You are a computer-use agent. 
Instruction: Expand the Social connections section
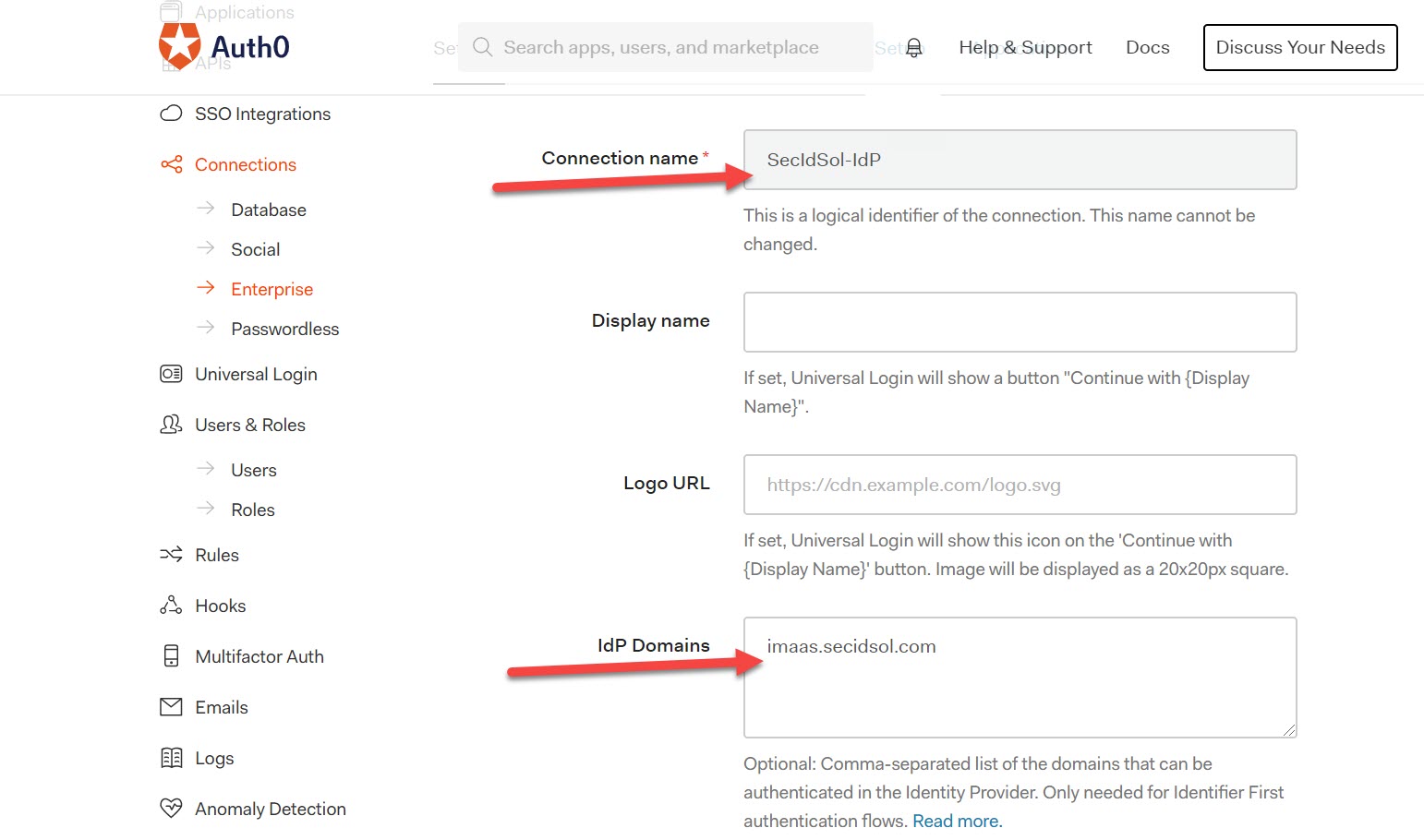[x=255, y=248]
